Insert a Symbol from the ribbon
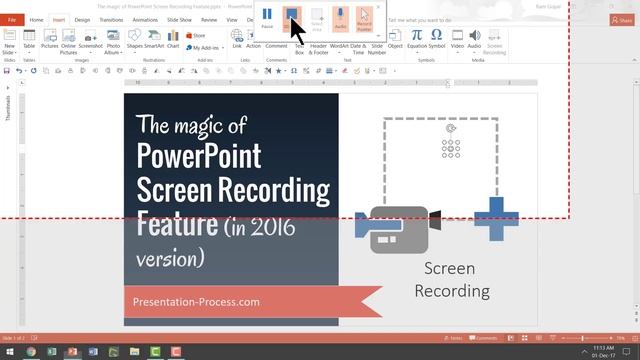Screen dimensions: 640x360 pos(437,40)
